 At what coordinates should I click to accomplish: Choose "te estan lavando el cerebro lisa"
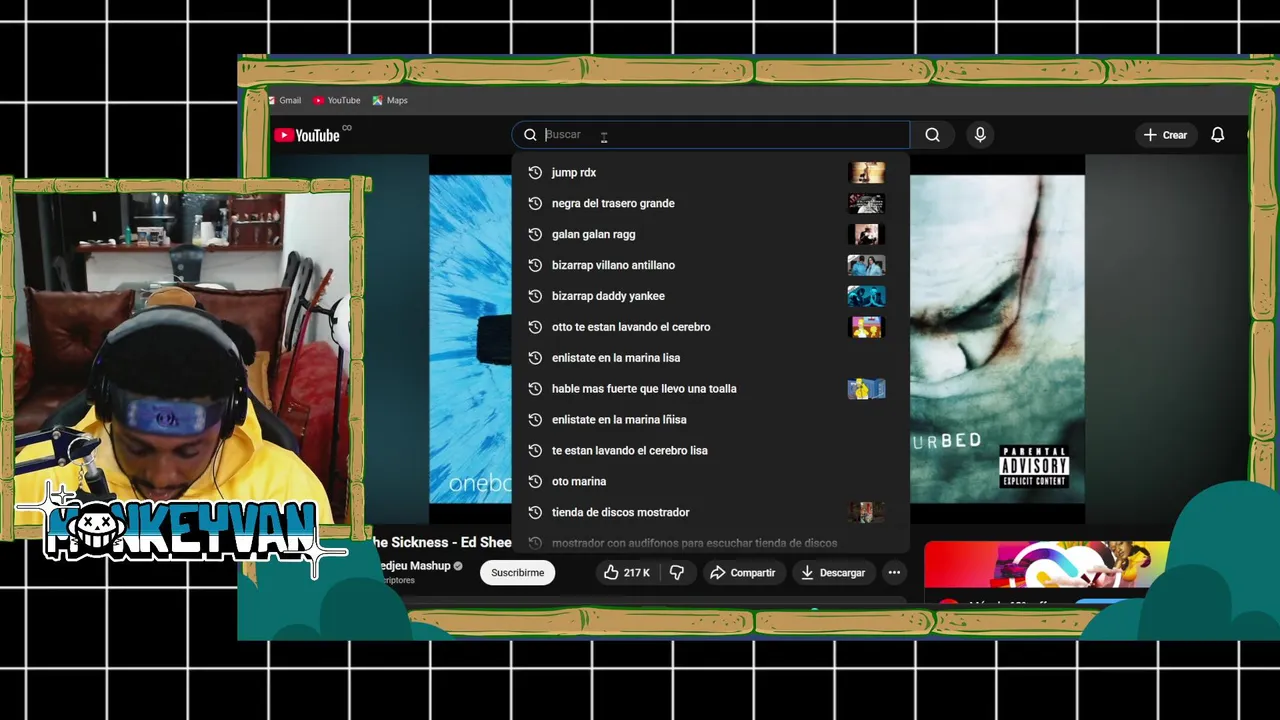pos(710,451)
